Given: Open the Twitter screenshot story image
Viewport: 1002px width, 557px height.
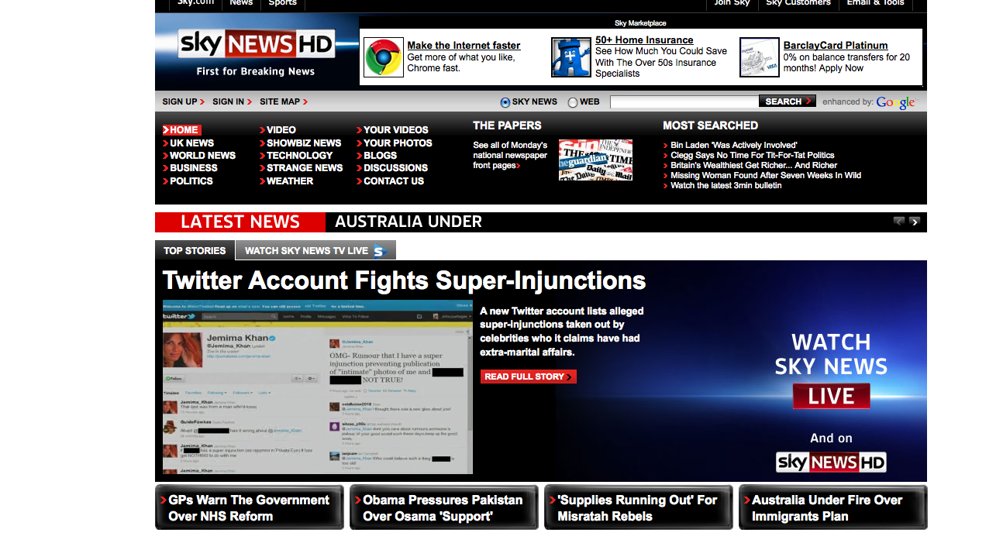Looking at the screenshot, I should tap(318, 387).
